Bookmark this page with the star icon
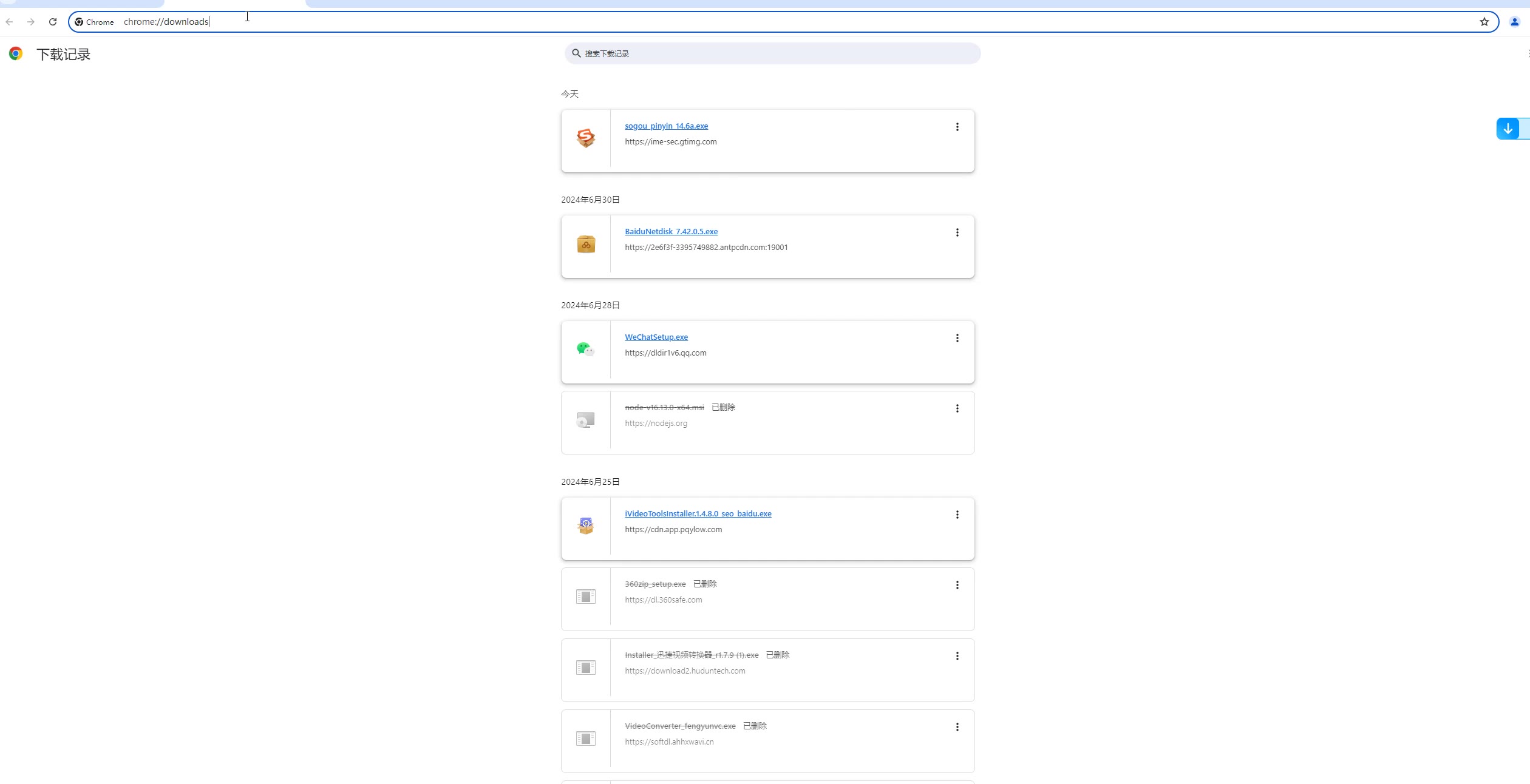Image resolution: width=1530 pixels, height=784 pixels. pyautogui.click(x=1484, y=22)
